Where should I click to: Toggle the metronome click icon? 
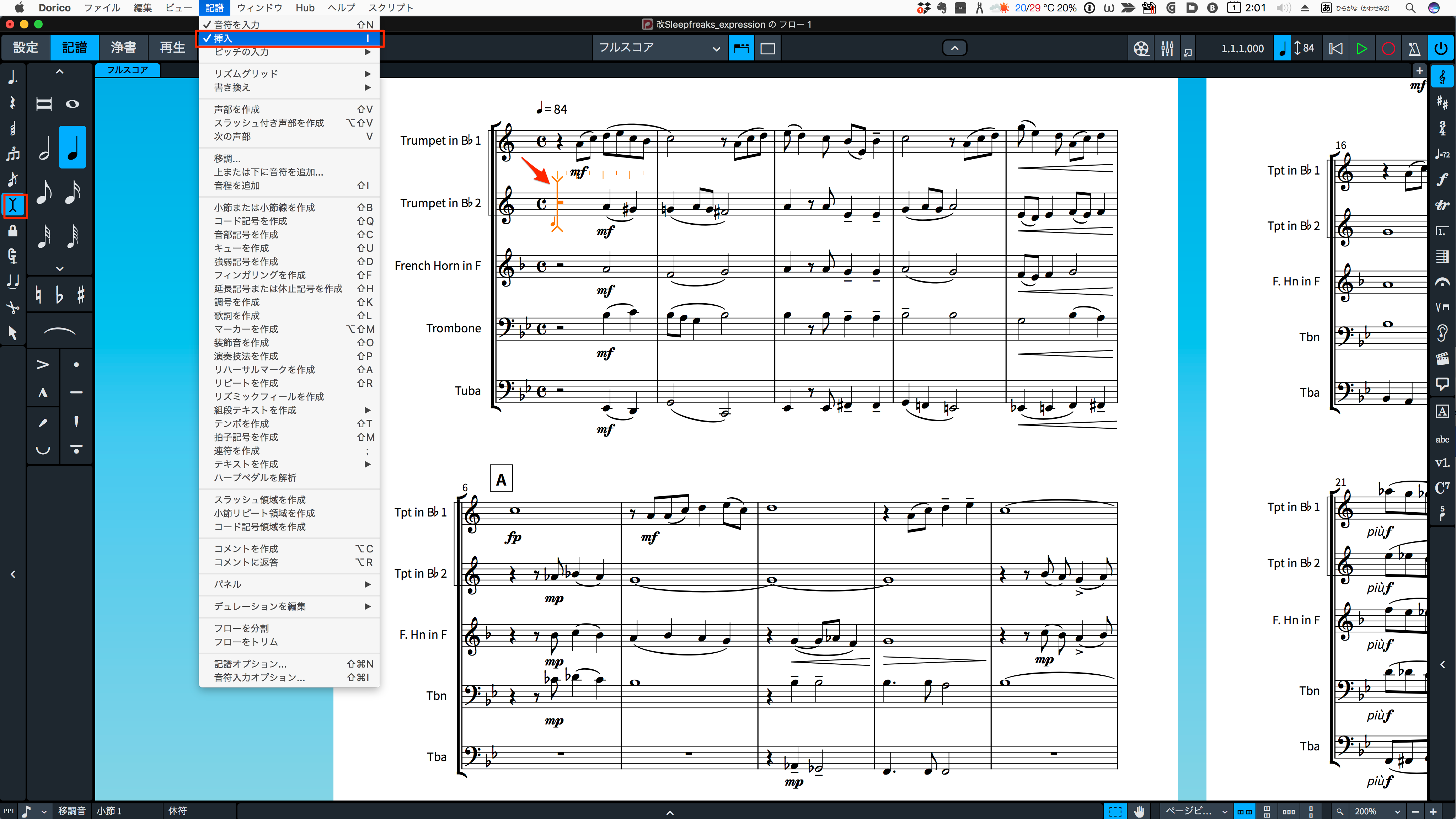tap(1414, 49)
